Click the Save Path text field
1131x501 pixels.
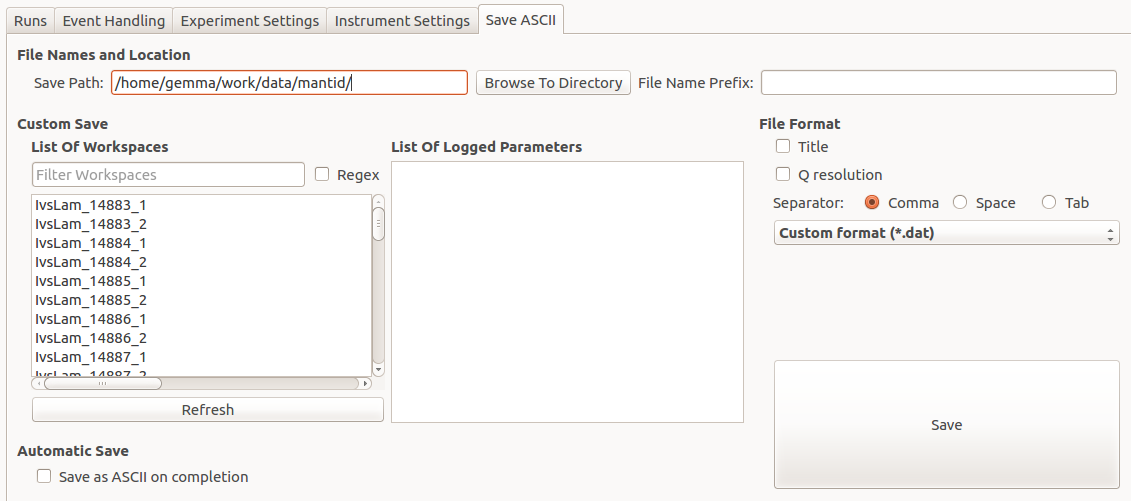289,83
